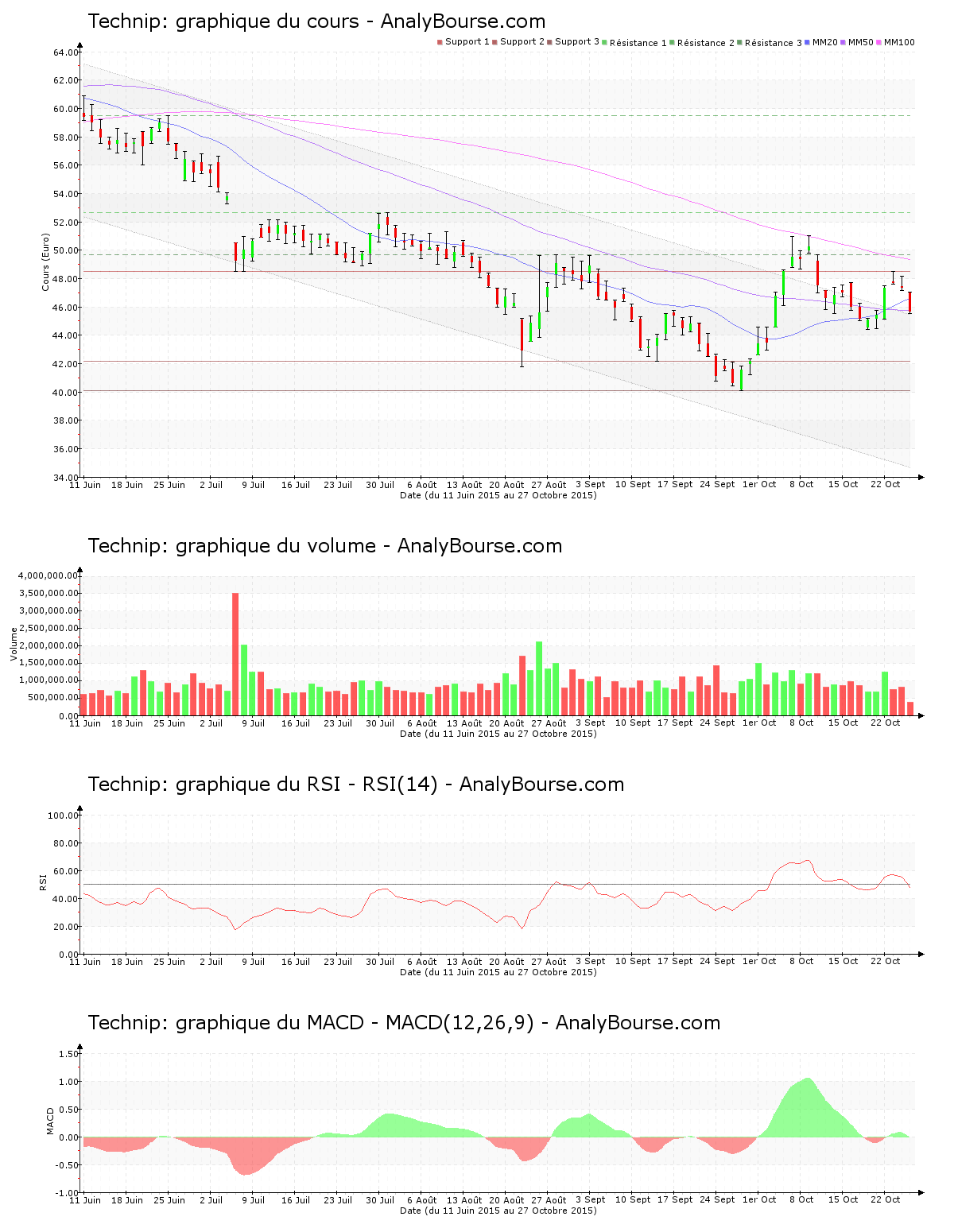The height and width of the screenshot is (1232, 954).
Task: Click the Résistance 1 green legend marker
Action: (605, 42)
